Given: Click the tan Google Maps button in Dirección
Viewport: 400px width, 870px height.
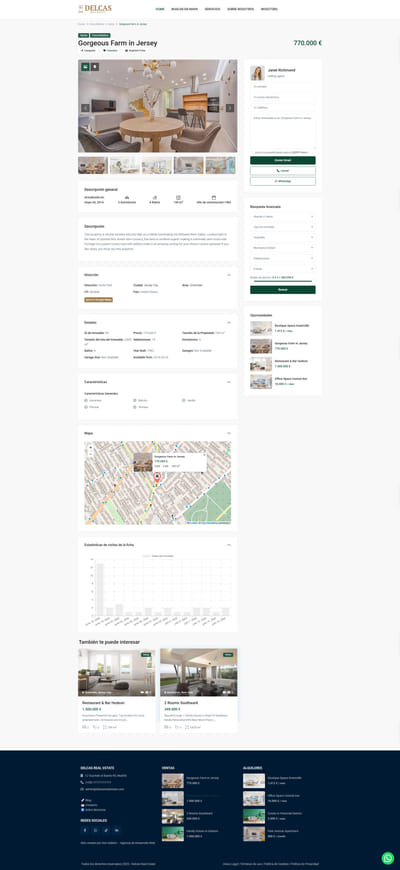Looking at the screenshot, I should tap(99, 300).
